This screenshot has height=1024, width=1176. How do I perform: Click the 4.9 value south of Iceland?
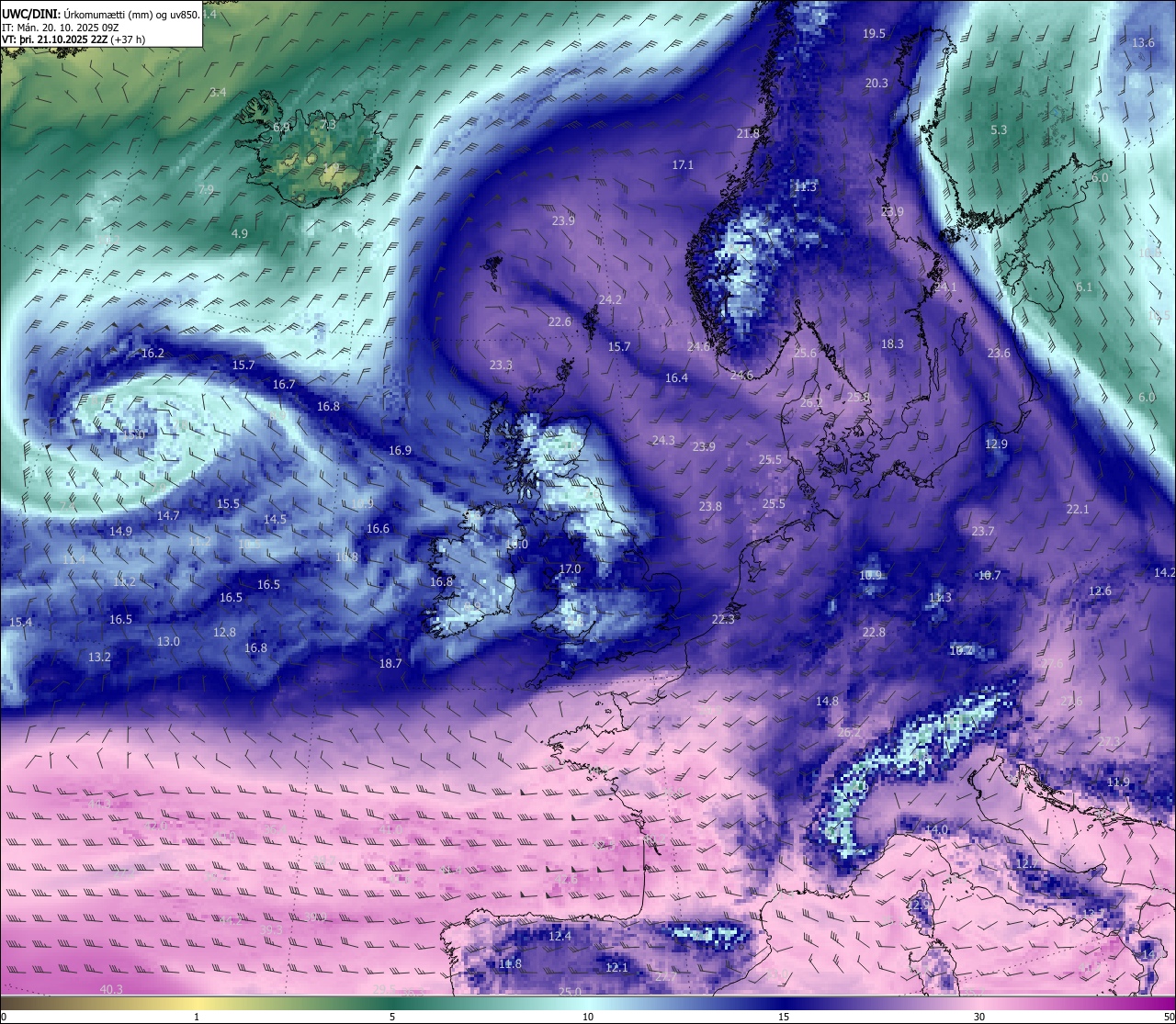[239, 233]
